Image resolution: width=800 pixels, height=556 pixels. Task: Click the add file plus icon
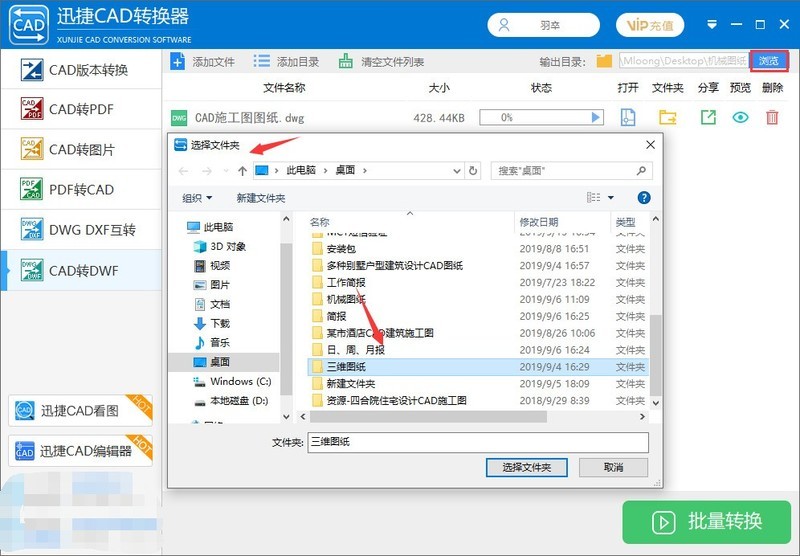[177, 62]
